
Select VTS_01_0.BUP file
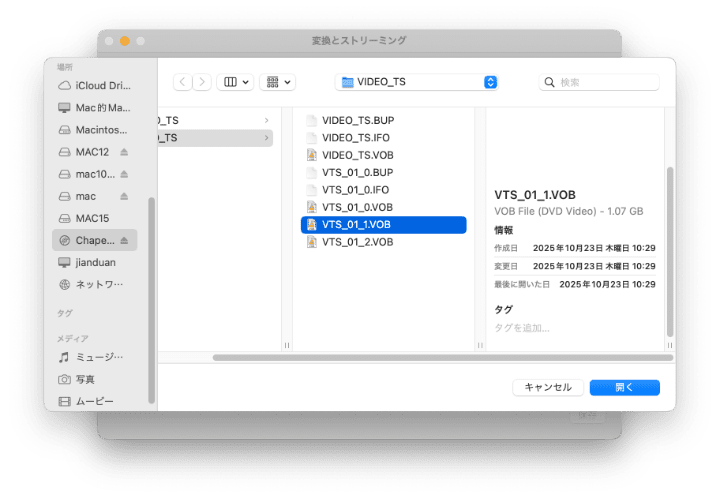(384, 173)
